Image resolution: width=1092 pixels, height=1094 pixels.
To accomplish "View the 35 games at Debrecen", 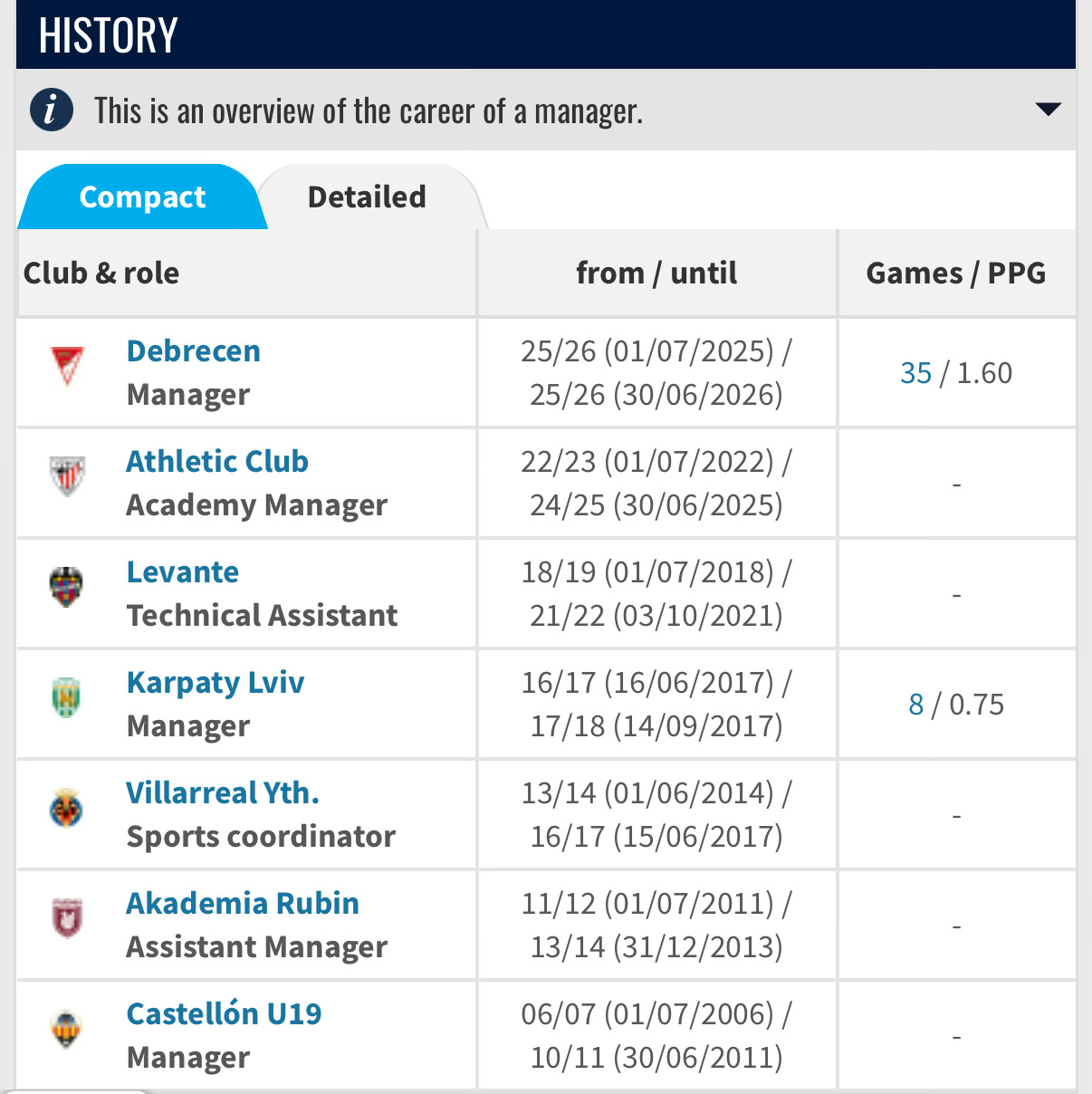I will tap(916, 373).
